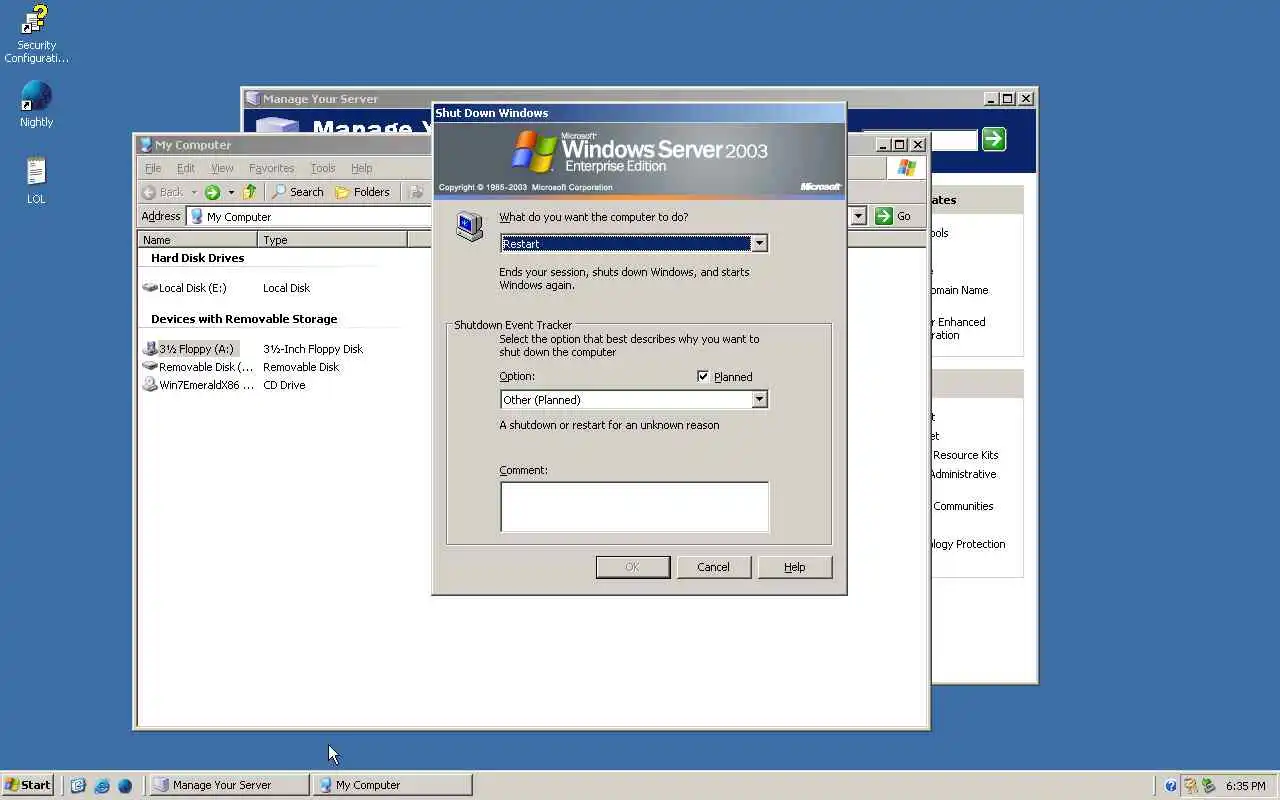Open the Help menu in My Computer
Viewport: 1280px width, 800px height.
361,168
